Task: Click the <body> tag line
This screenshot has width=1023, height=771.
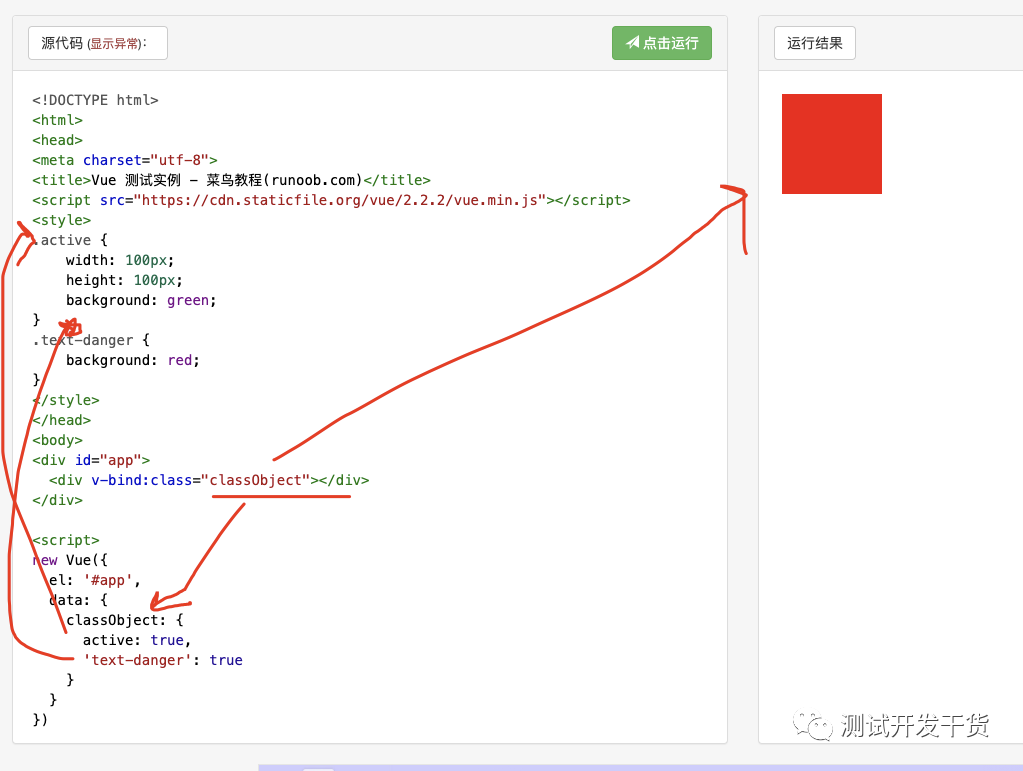Action: 57,440
